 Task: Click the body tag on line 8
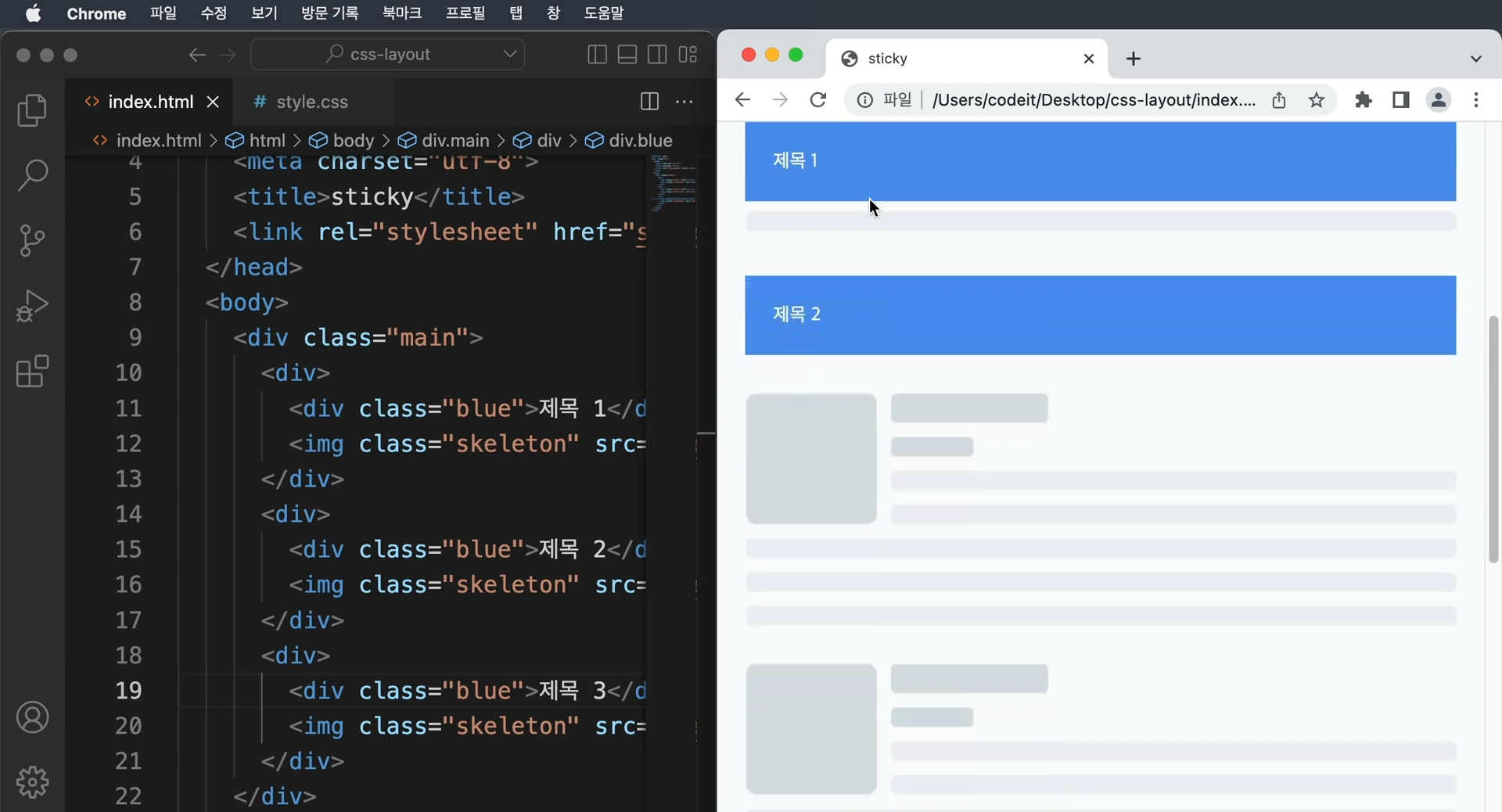tap(247, 303)
